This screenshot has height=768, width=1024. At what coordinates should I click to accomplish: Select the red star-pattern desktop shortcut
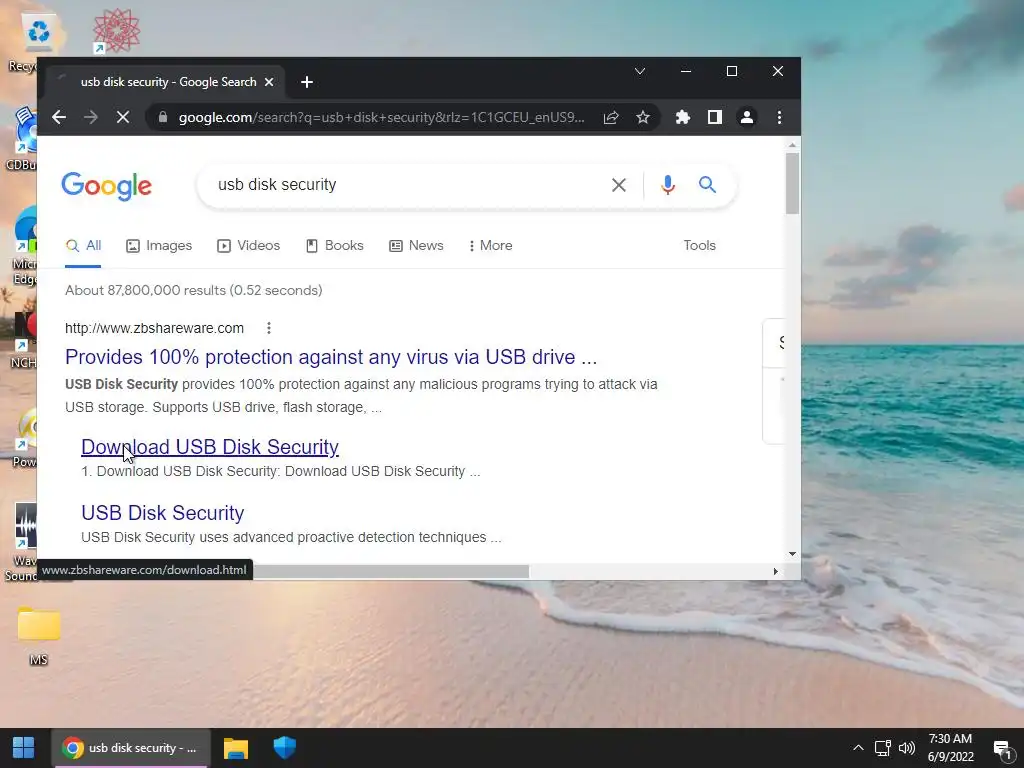[x=116, y=30]
